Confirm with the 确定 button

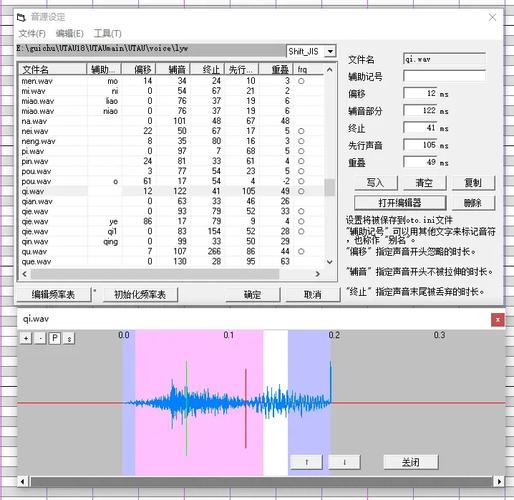(252, 294)
